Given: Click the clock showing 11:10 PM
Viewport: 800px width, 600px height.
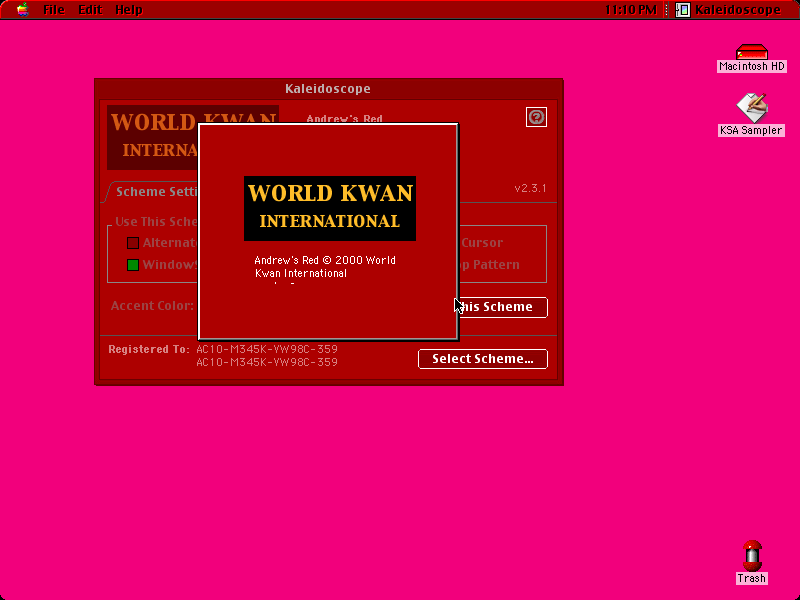Looking at the screenshot, I should coord(631,10).
